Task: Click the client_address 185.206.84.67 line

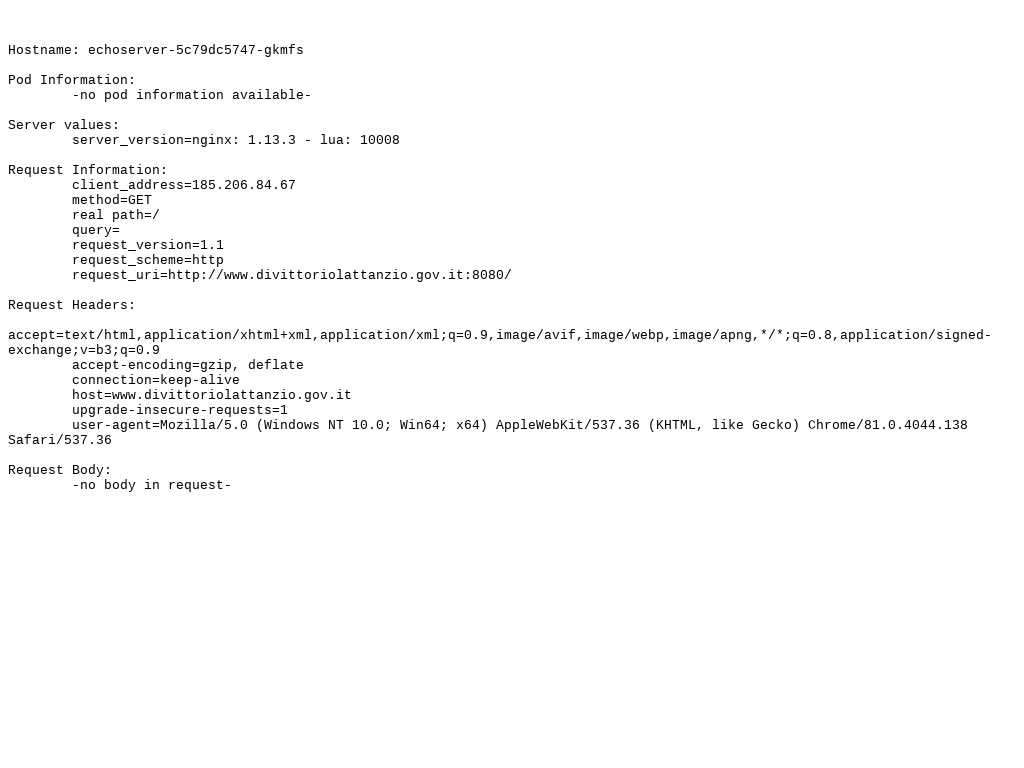Action: 184,185
